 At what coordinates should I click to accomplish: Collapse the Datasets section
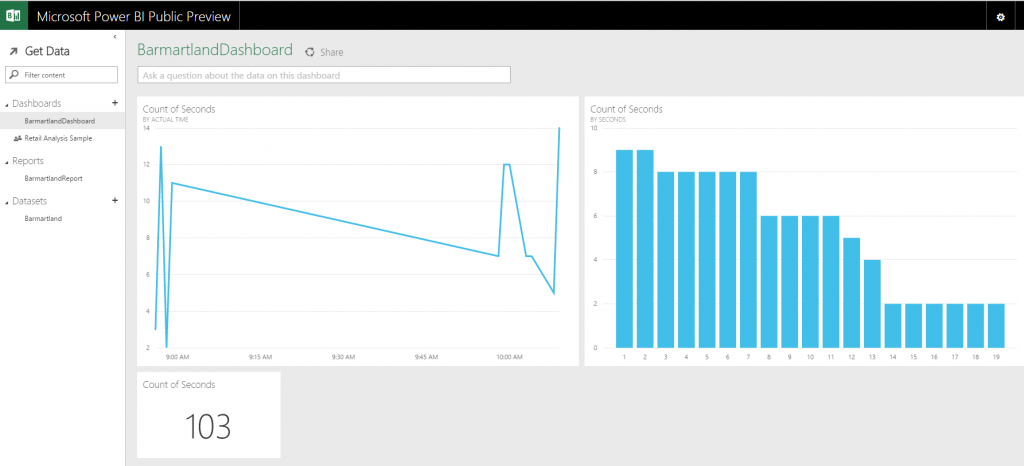click(8, 202)
